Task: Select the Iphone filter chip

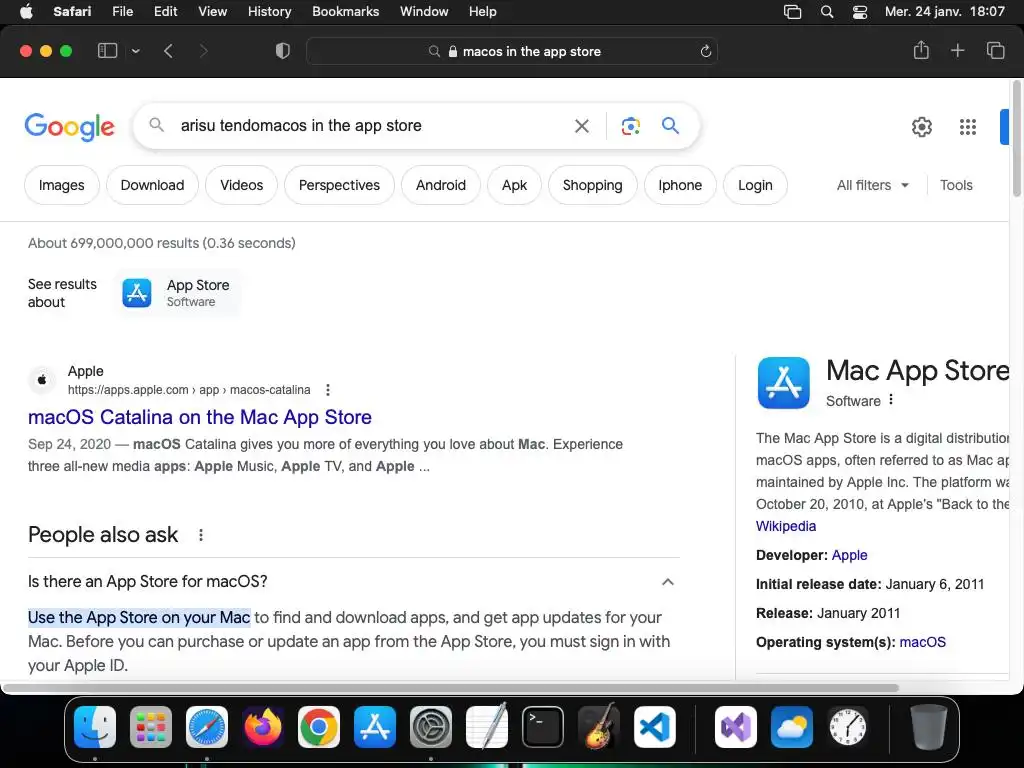Action: pyautogui.click(x=680, y=185)
